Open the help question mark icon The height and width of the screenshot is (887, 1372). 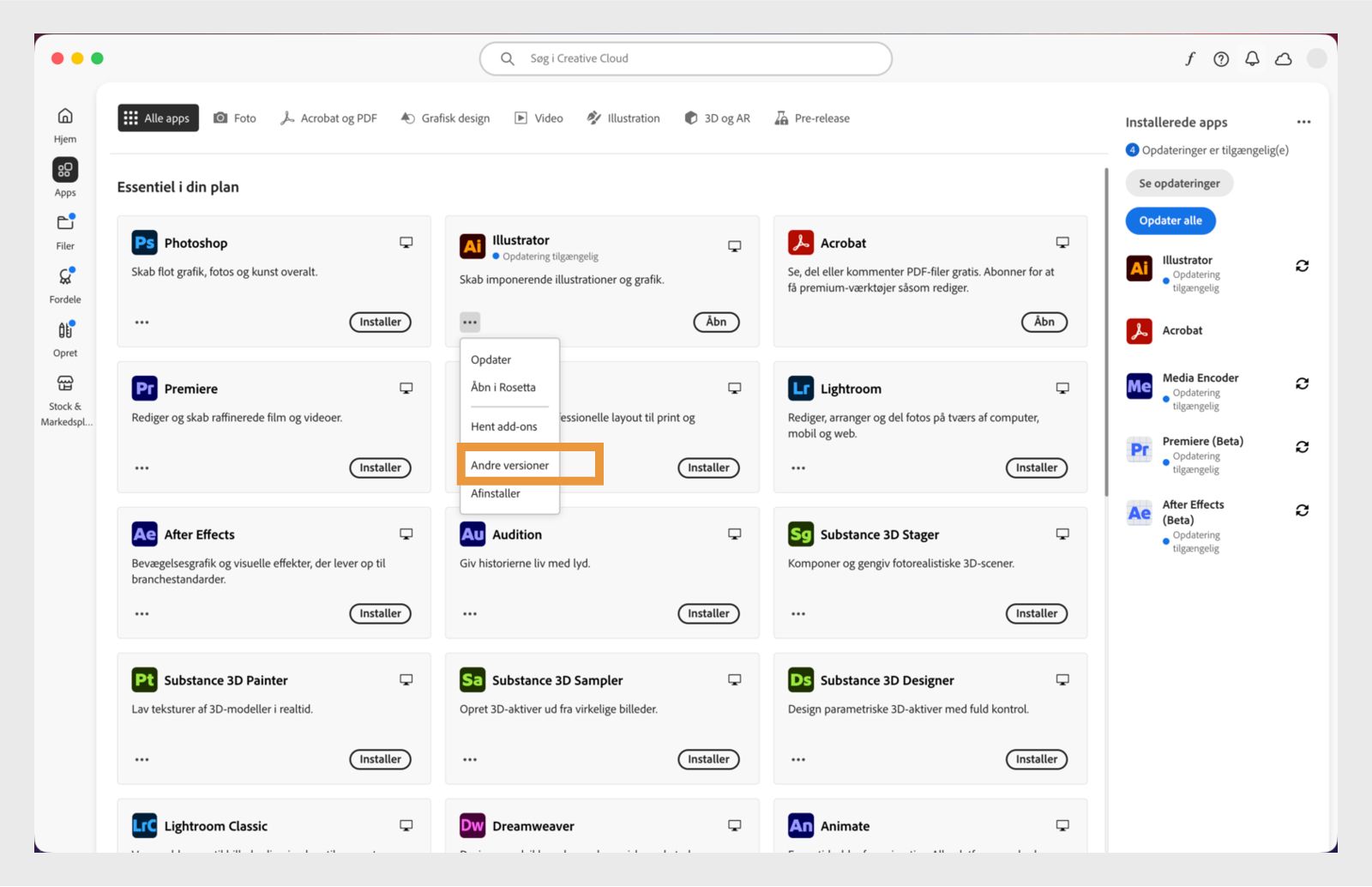pyautogui.click(x=1221, y=58)
